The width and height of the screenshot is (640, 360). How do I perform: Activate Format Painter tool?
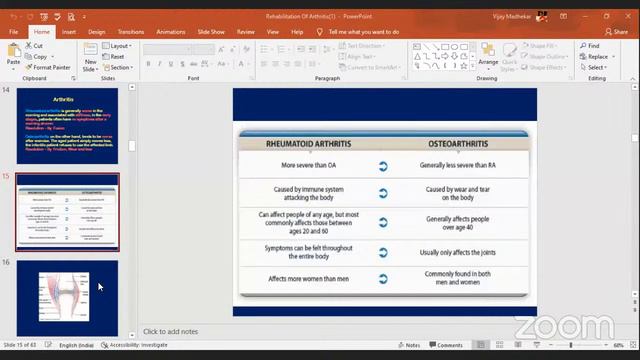[48, 67]
